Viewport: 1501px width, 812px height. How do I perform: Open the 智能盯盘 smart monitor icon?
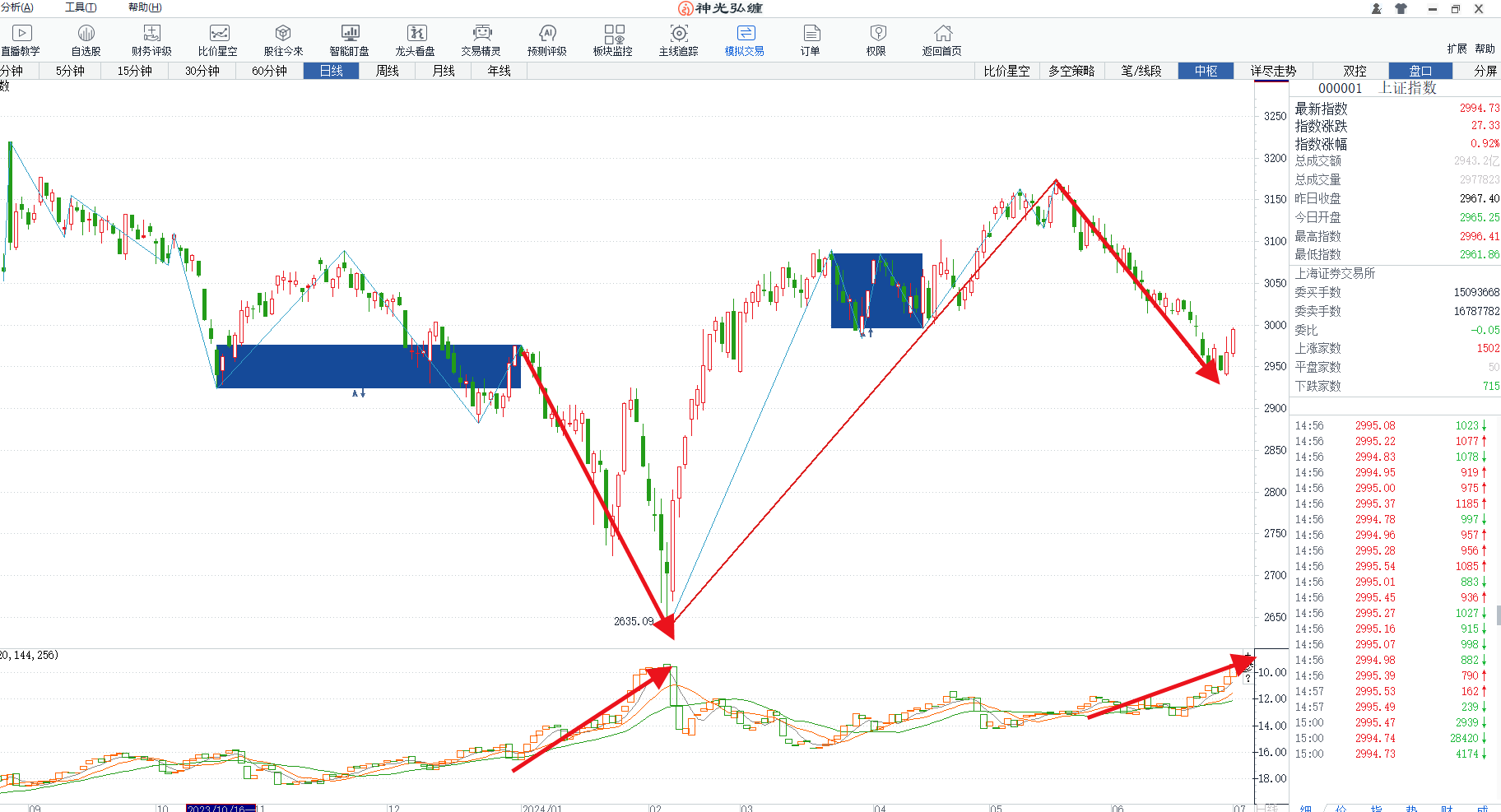pyautogui.click(x=350, y=40)
